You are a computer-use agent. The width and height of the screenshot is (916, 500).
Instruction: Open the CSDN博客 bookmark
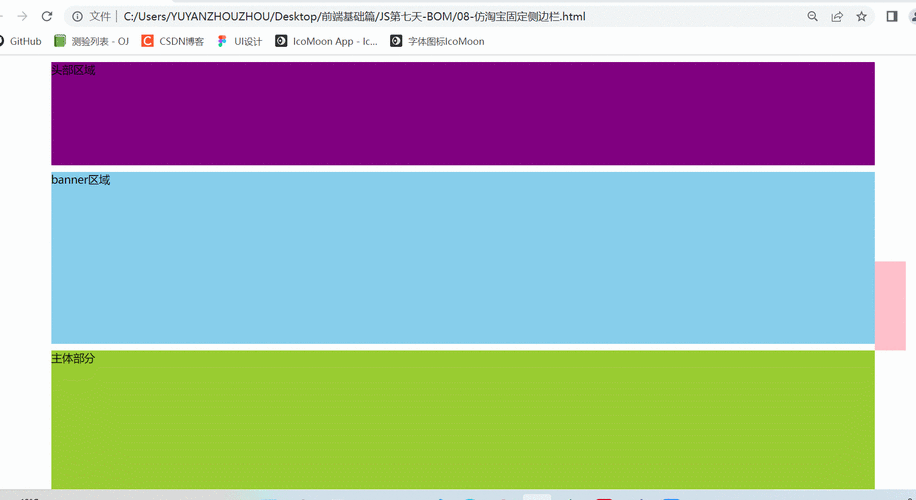click(x=173, y=41)
